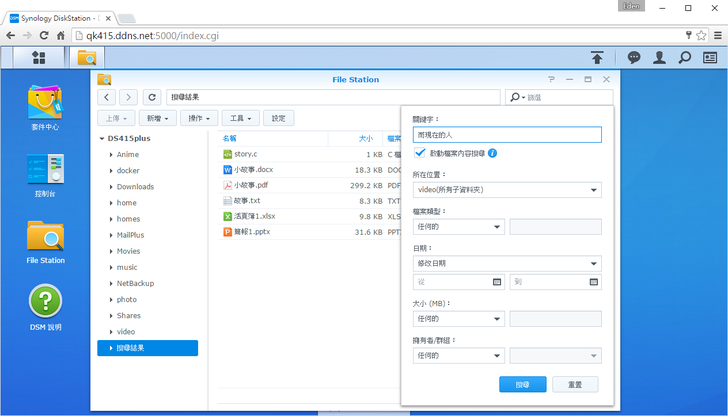Open the DSM main menu grid icon
The image size is (728, 416).
pos(38,58)
